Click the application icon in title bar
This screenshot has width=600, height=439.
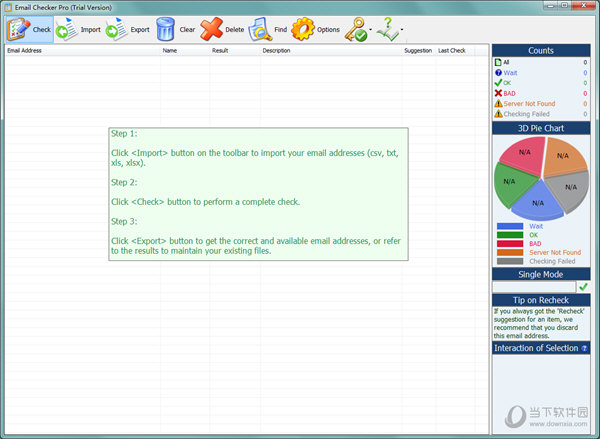point(8,7)
